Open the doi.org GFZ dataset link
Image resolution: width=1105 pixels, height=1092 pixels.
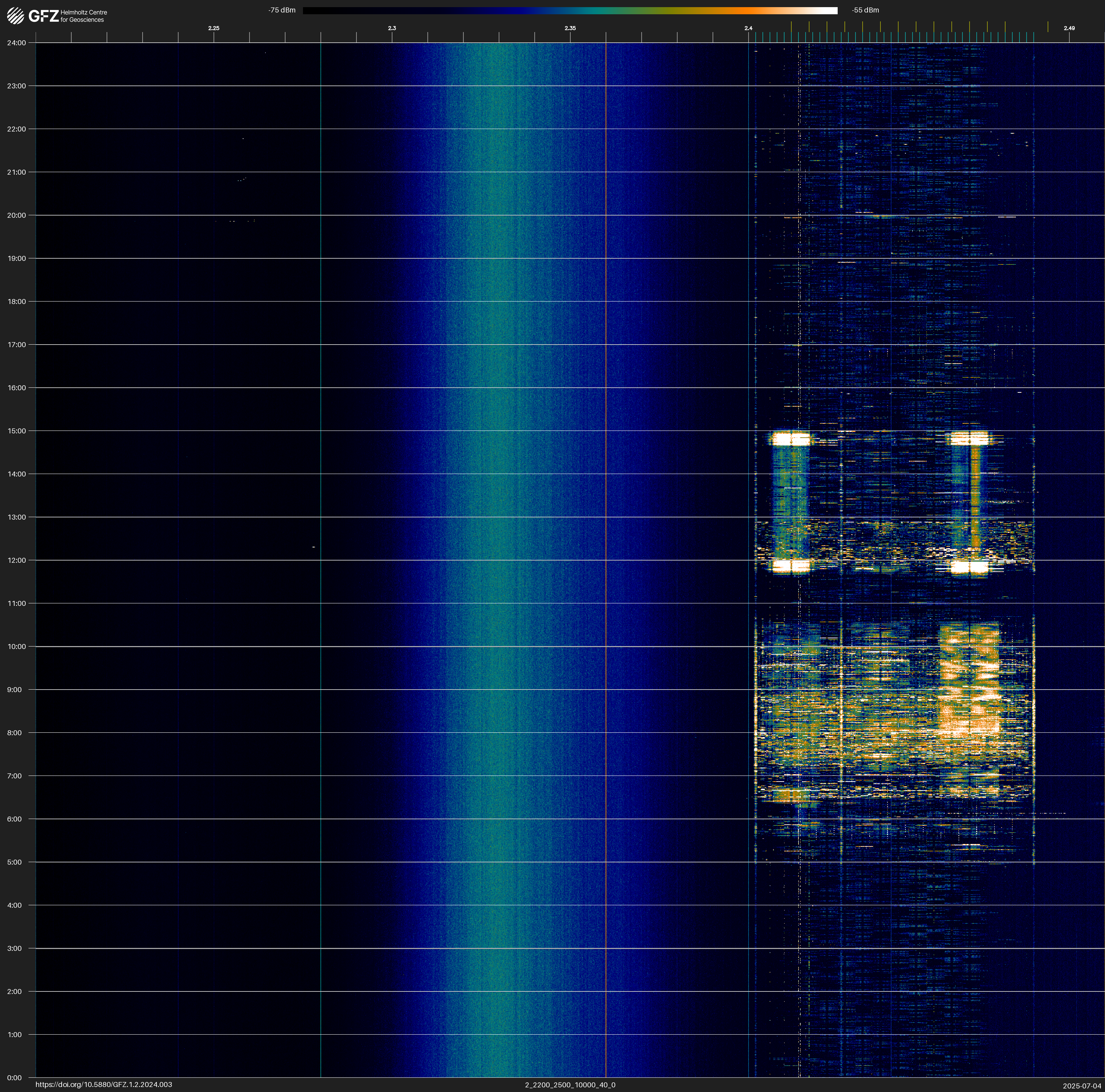tap(103, 1085)
